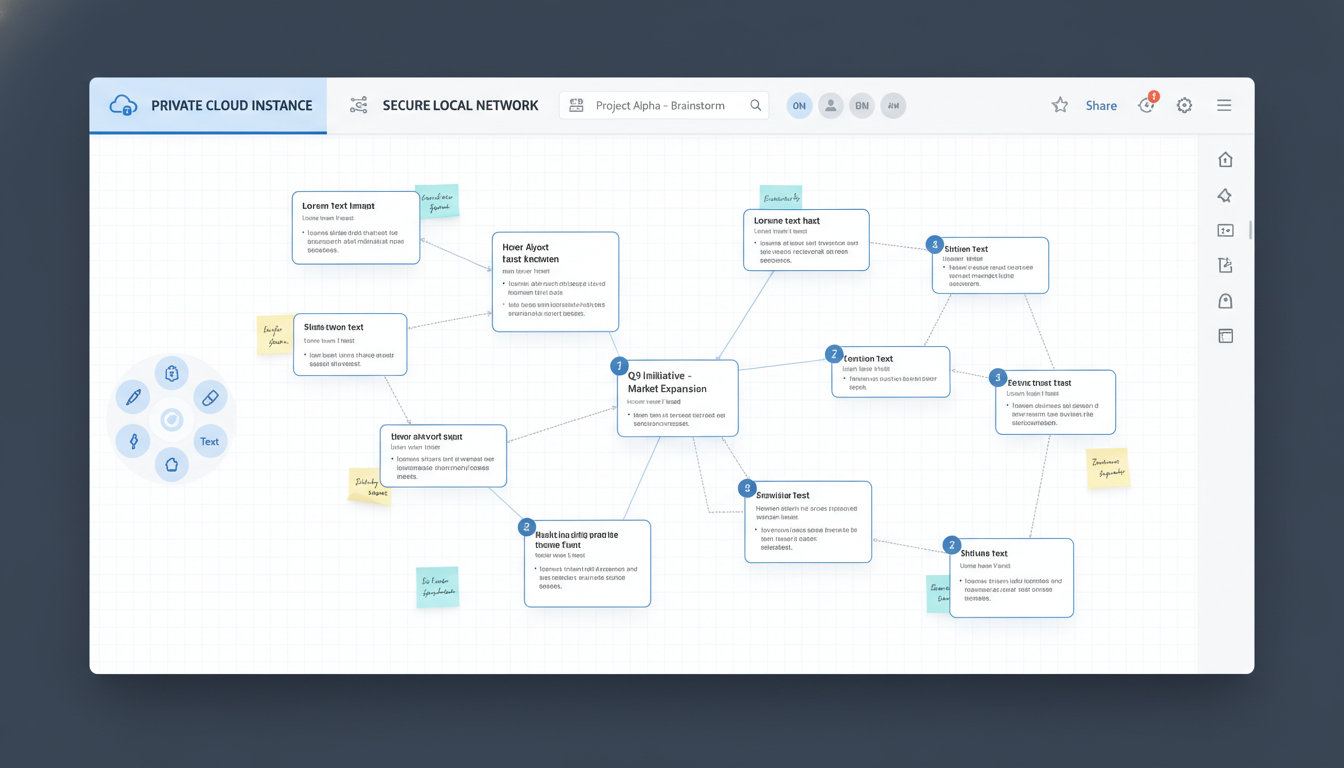Click the center button of the radial menu

pyautogui.click(x=172, y=420)
